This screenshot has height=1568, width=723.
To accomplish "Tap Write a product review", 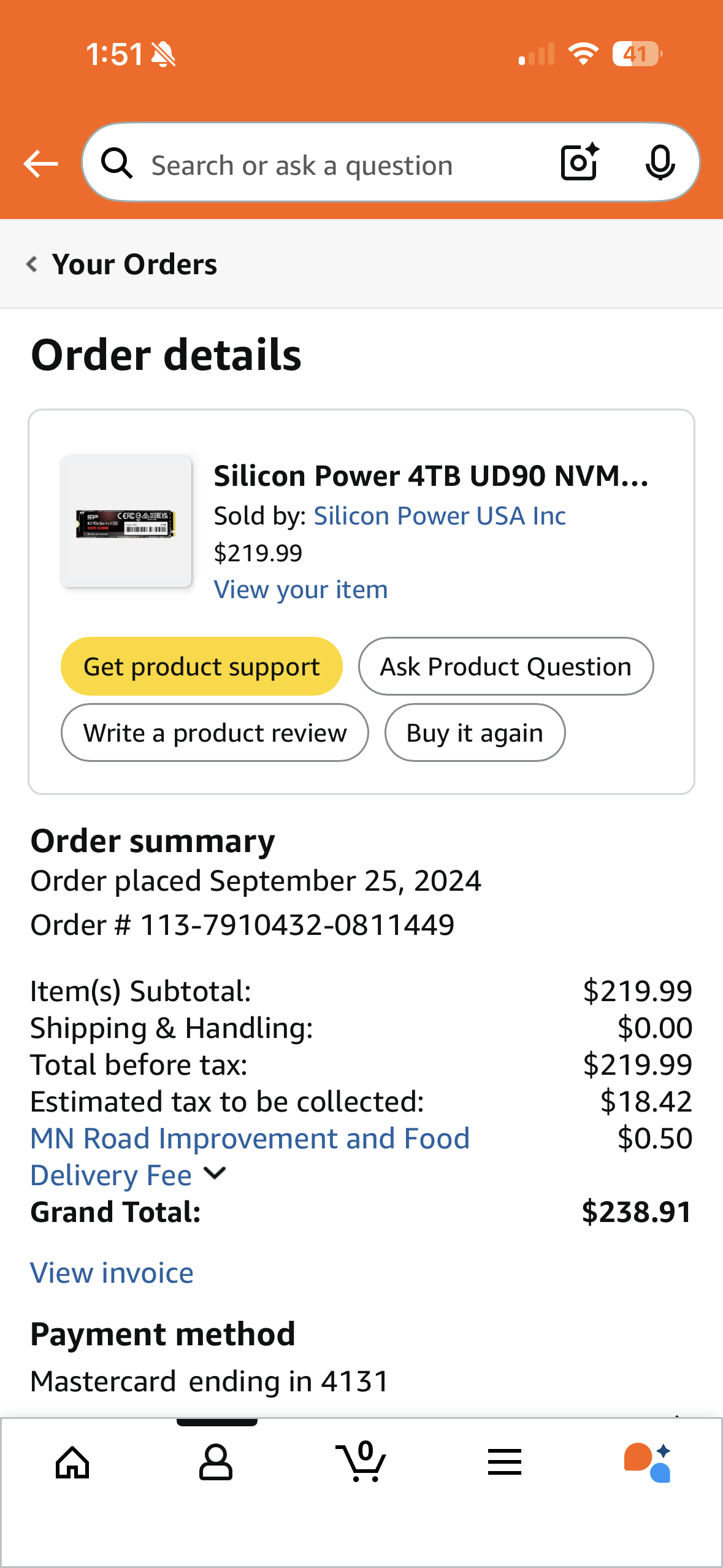I will [215, 732].
